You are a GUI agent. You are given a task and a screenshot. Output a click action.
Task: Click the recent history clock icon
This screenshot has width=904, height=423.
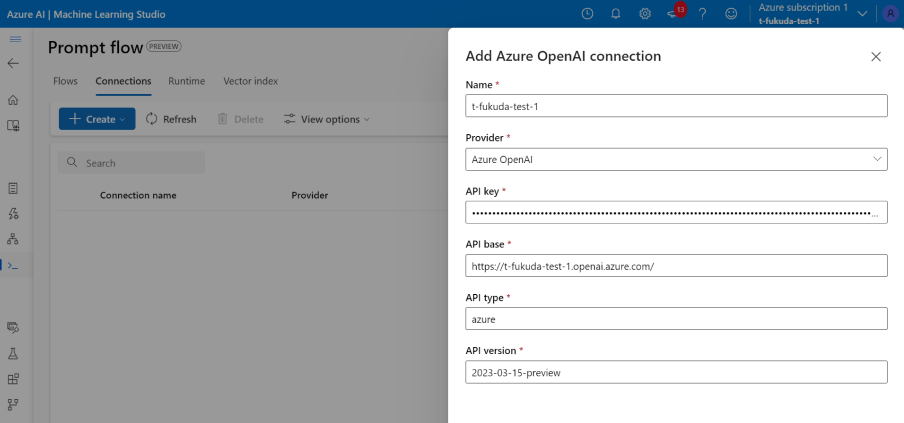pos(587,14)
